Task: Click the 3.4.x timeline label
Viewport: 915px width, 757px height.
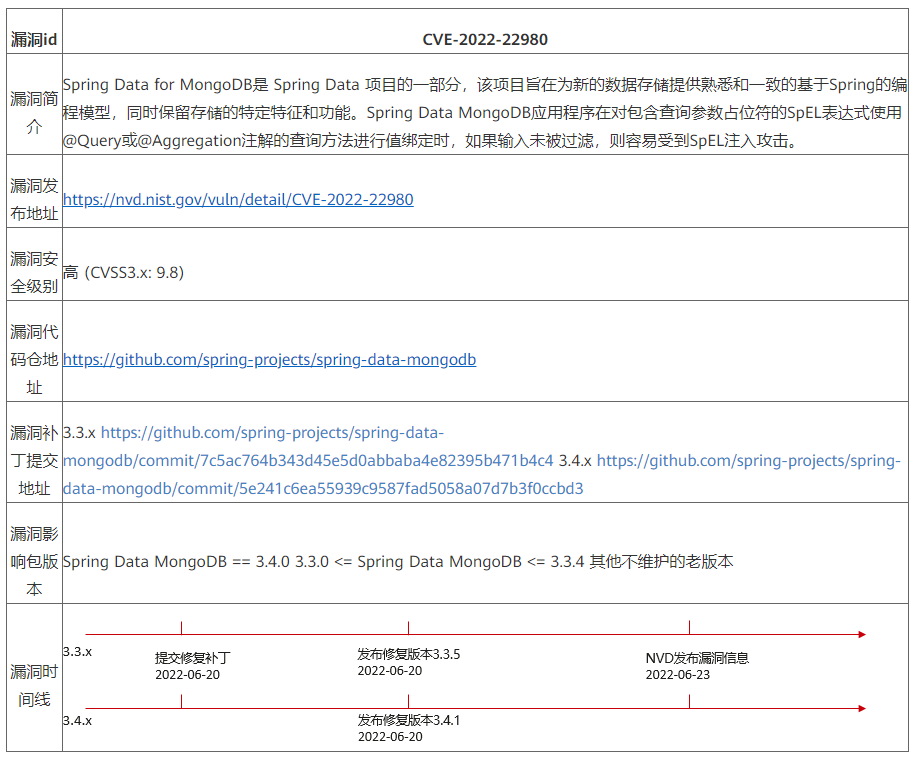Action: pos(77,721)
